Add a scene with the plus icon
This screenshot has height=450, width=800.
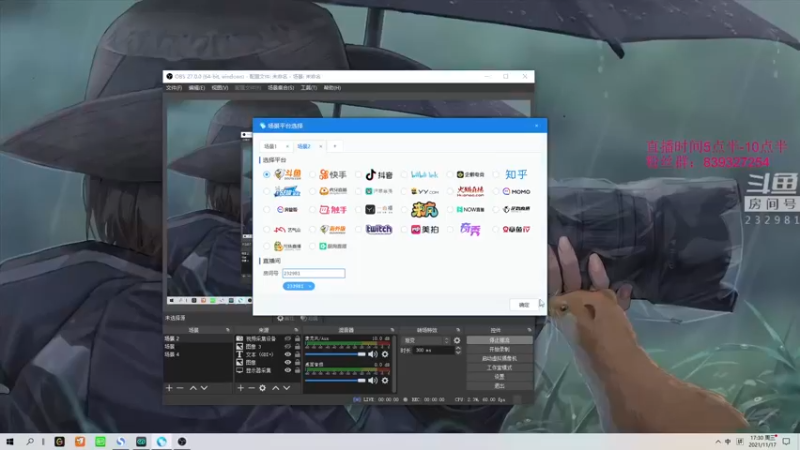point(169,388)
